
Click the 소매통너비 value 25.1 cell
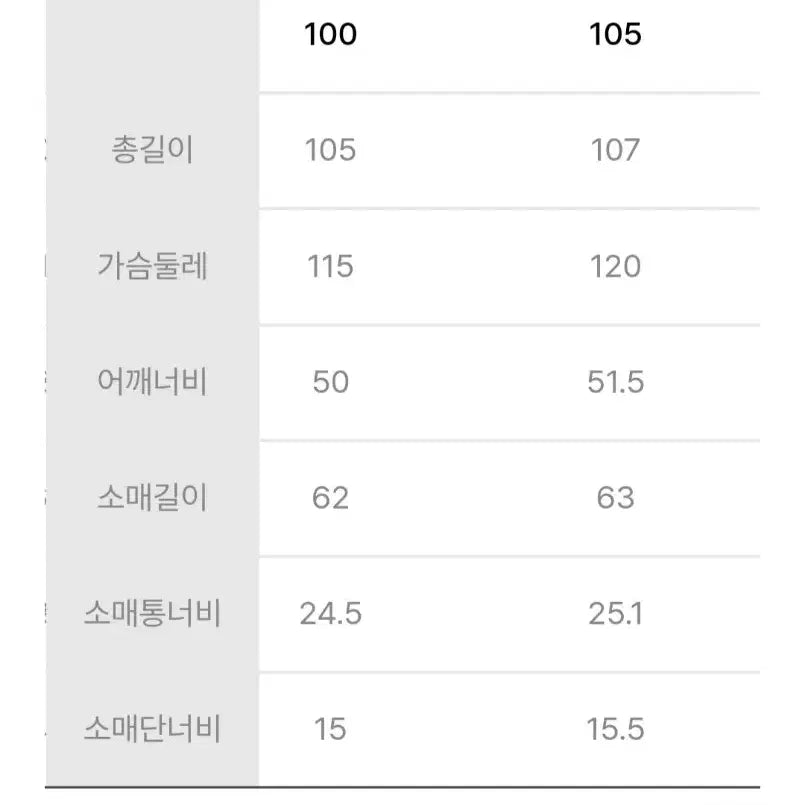coord(615,613)
